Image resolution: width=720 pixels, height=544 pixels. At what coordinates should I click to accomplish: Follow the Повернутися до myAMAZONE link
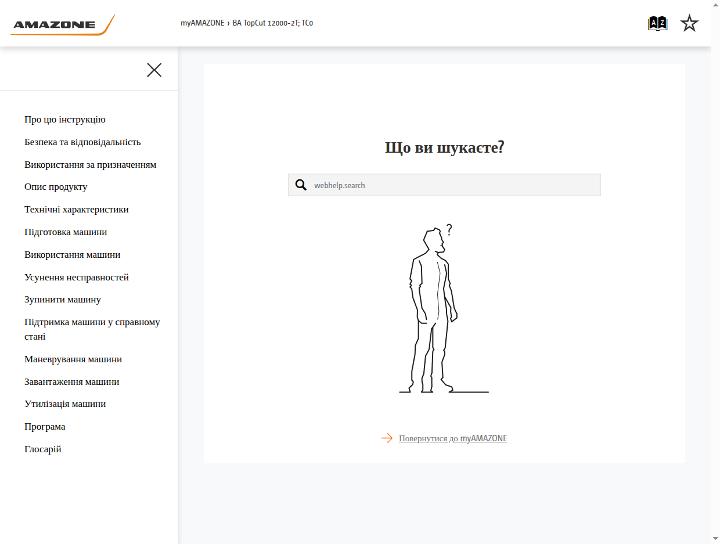453,438
